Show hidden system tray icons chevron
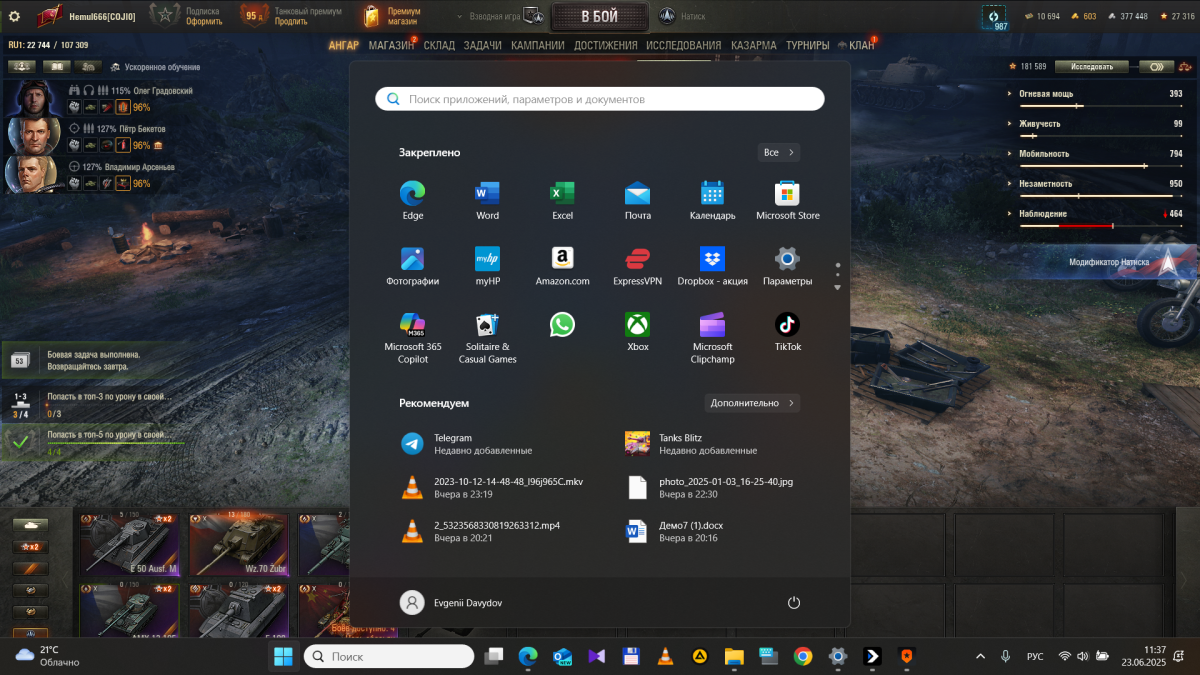This screenshot has width=1200, height=675. pyautogui.click(x=979, y=656)
